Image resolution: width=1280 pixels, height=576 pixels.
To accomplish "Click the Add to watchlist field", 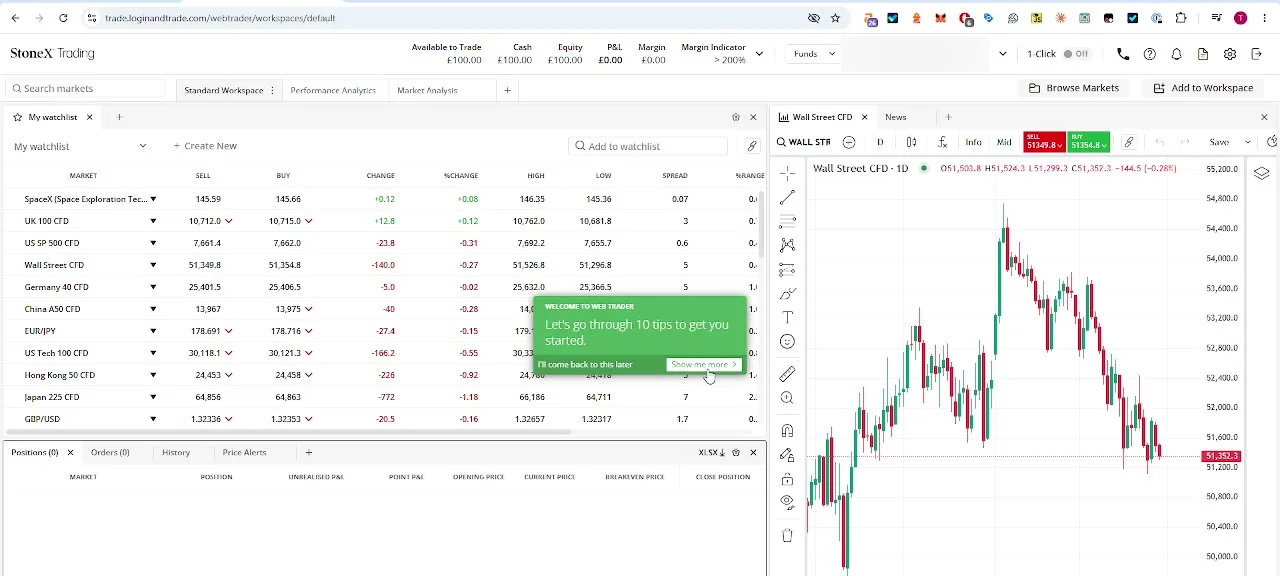I will coord(648,146).
